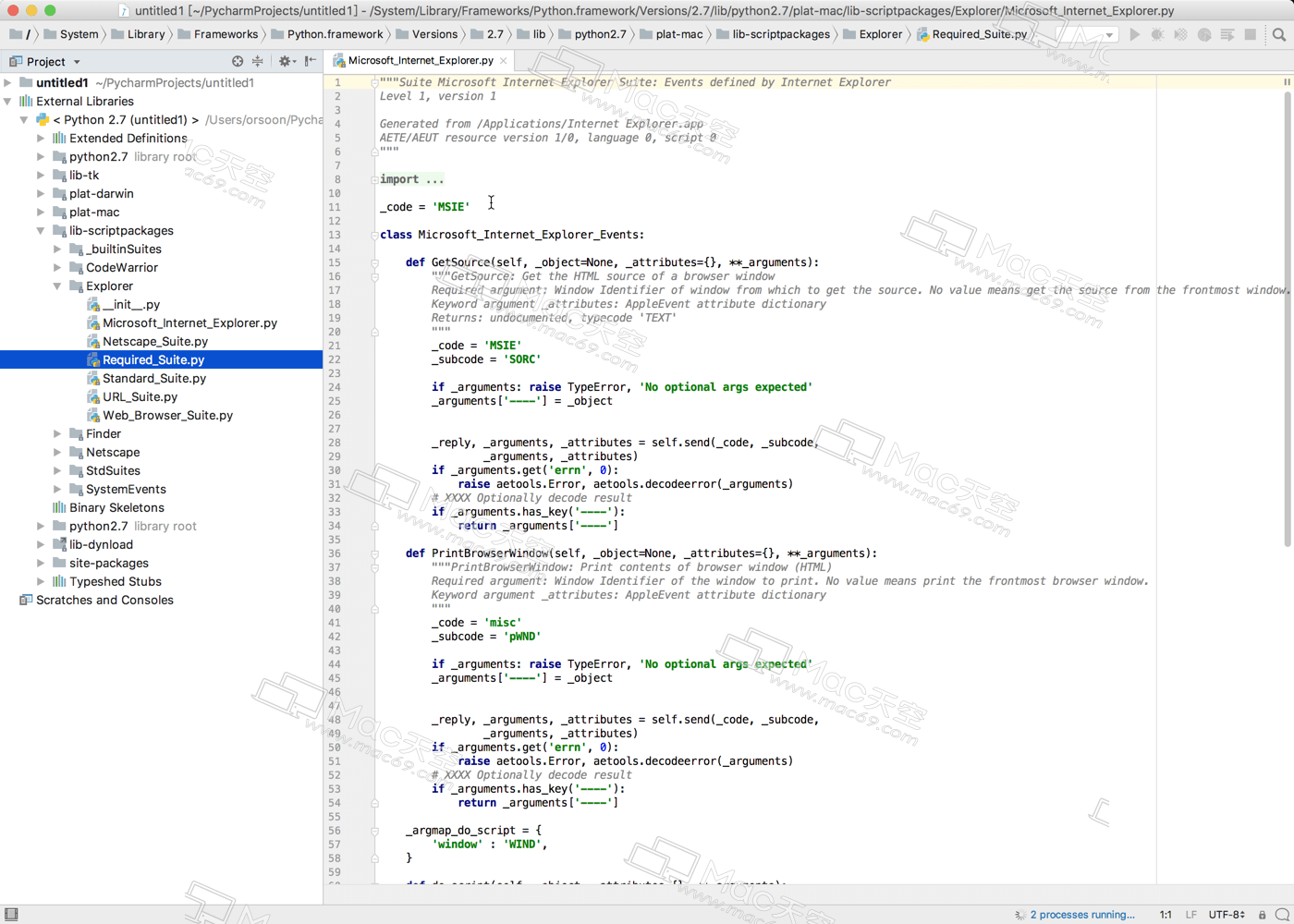This screenshot has width=1294, height=924.
Task: Click the concurrency diagram run icon
Action: click(x=1227, y=34)
